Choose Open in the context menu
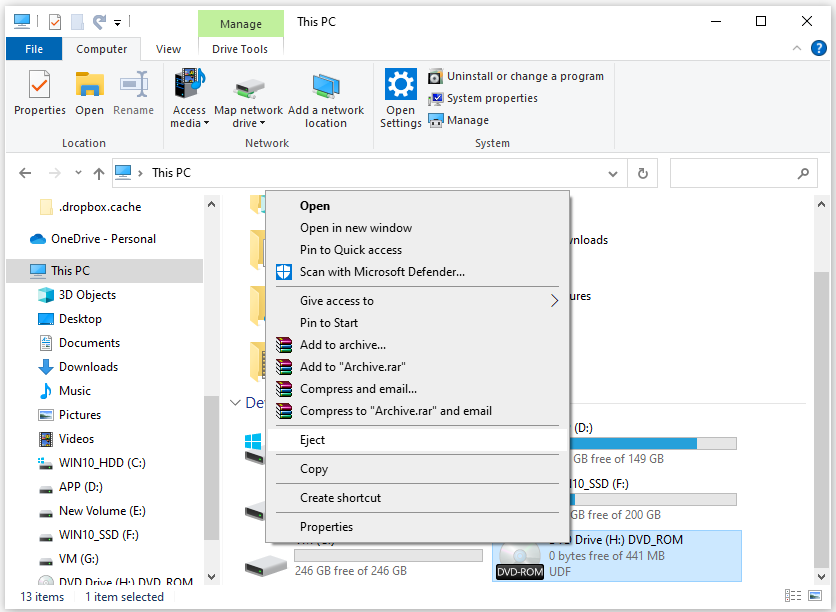The width and height of the screenshot is (836, 612). point(417,206)
